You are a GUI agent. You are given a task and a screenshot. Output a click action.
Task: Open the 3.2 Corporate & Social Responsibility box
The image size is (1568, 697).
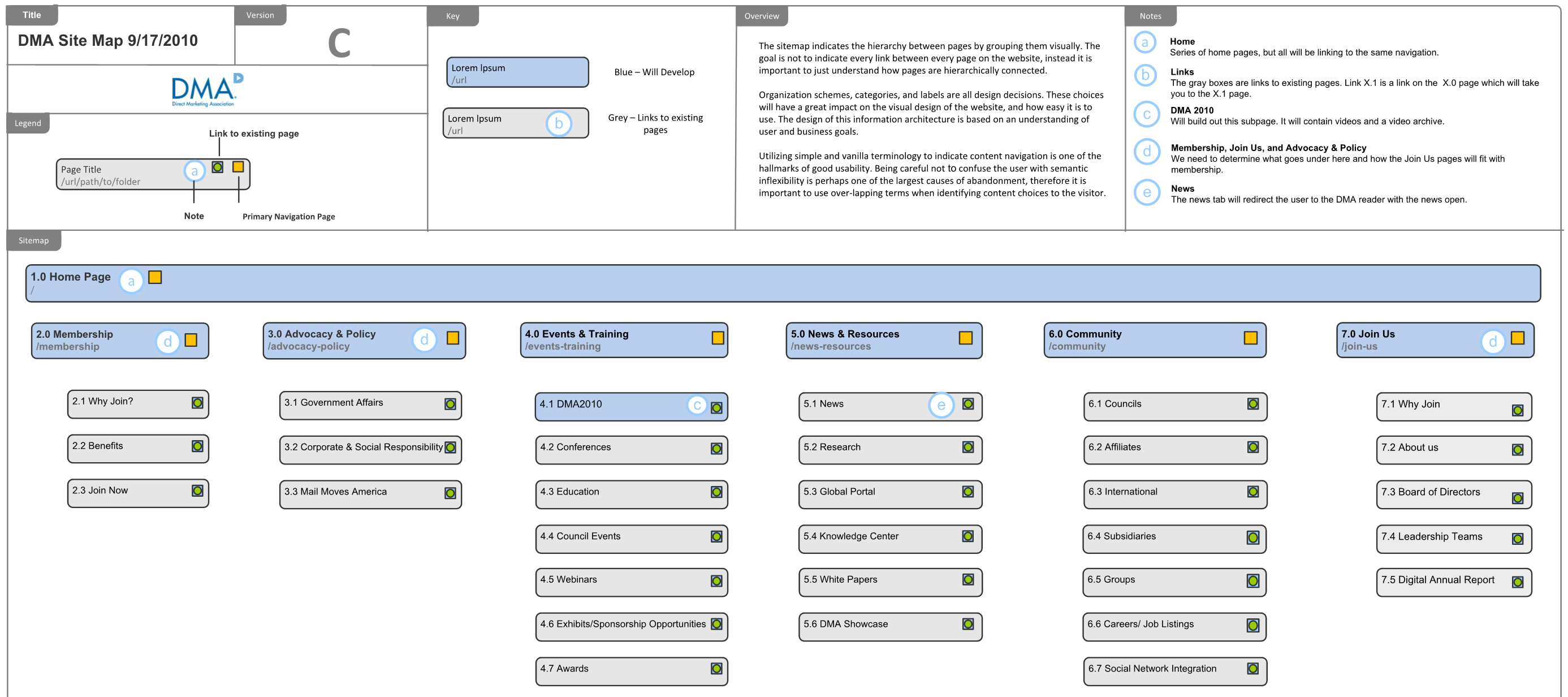pyautogui.click(x=370, y=450)
